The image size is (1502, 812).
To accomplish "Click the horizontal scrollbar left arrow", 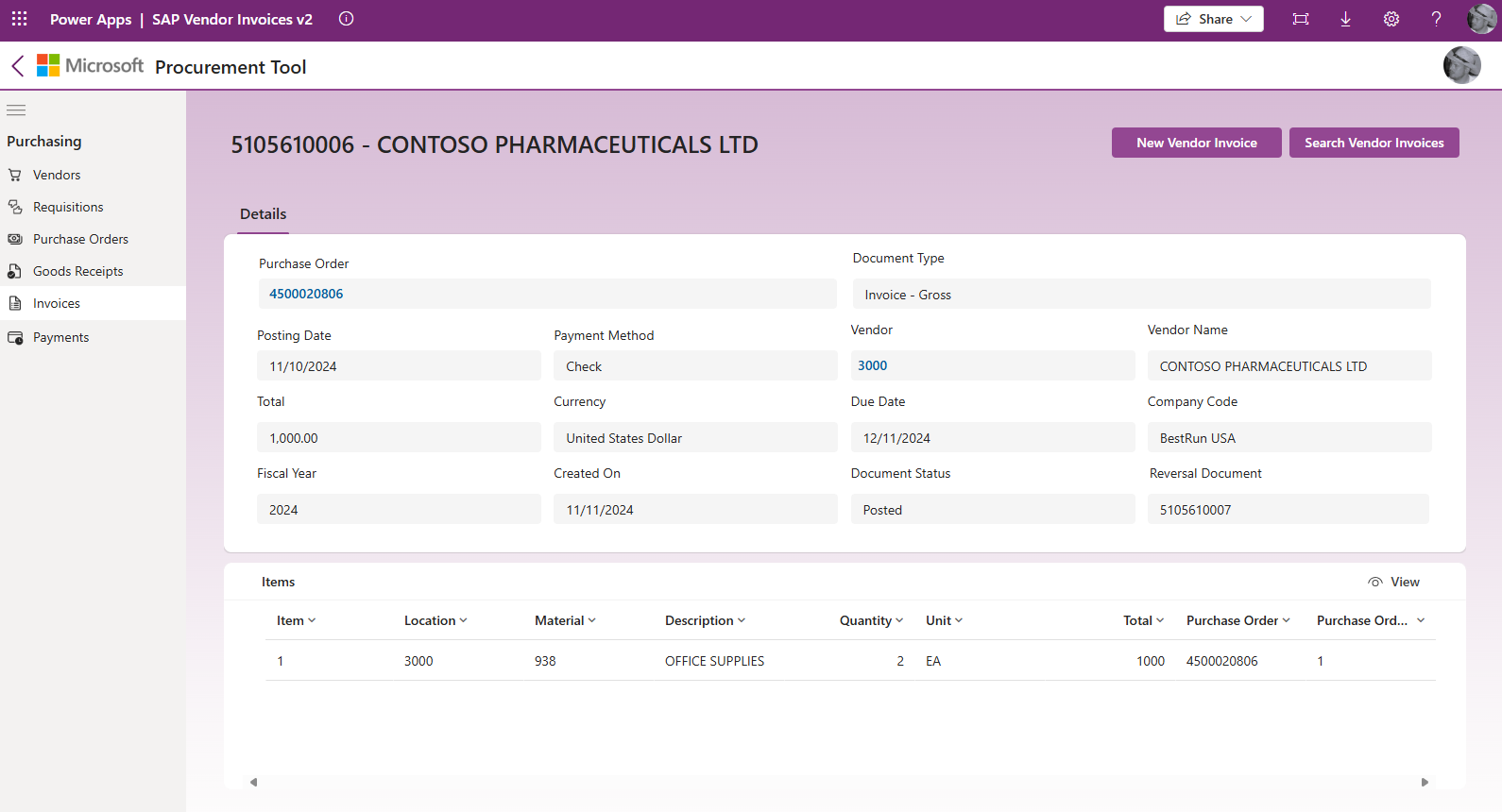I will click(253, 782).
